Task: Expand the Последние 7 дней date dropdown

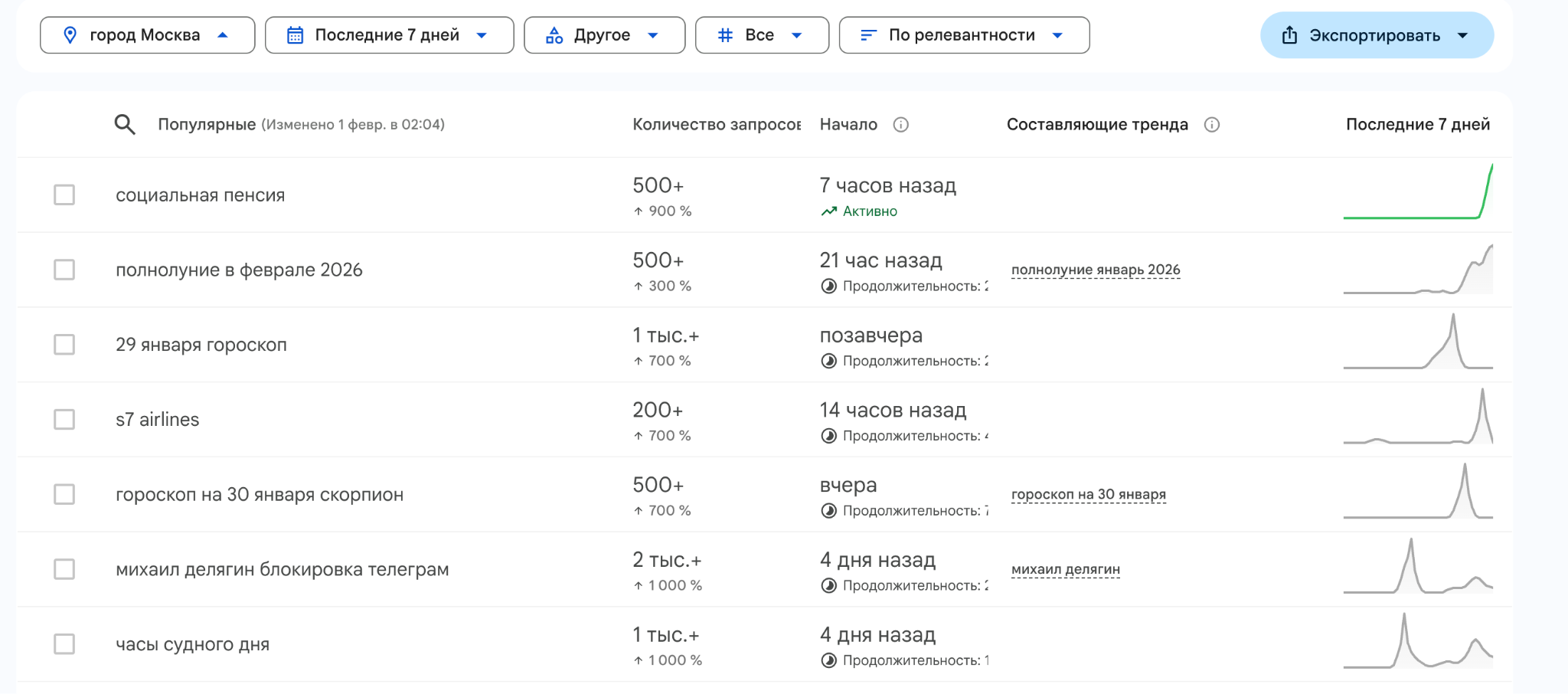Action: coord(481,34)
